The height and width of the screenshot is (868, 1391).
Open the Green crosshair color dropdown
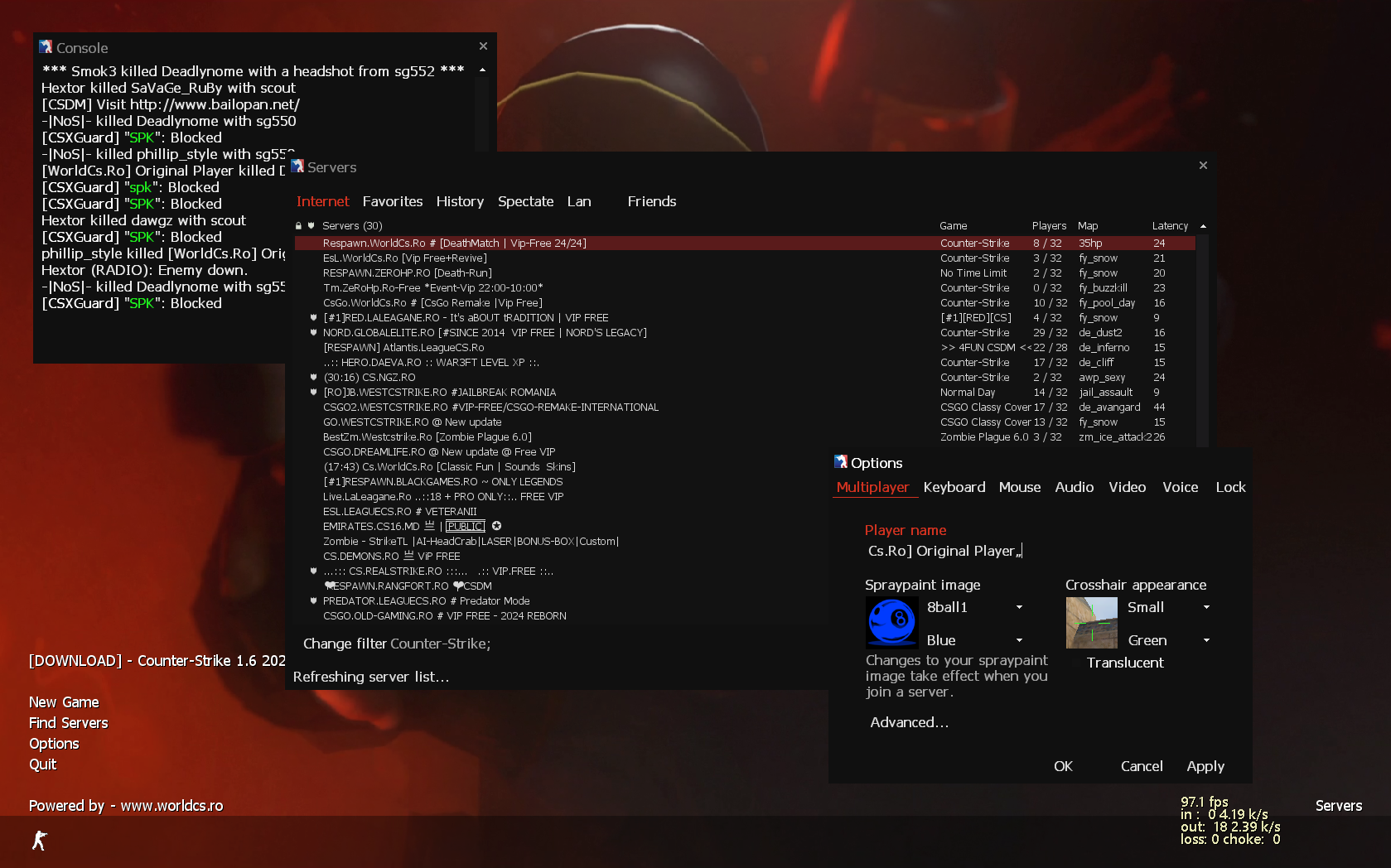point(1206,640)
